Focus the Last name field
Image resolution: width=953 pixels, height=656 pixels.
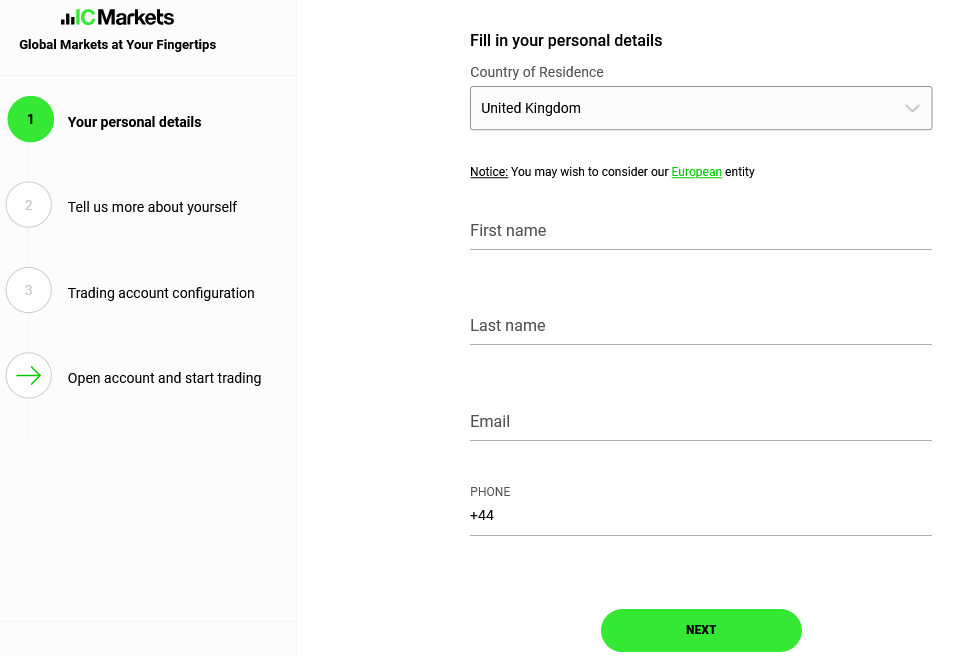[x=701, y=326]
